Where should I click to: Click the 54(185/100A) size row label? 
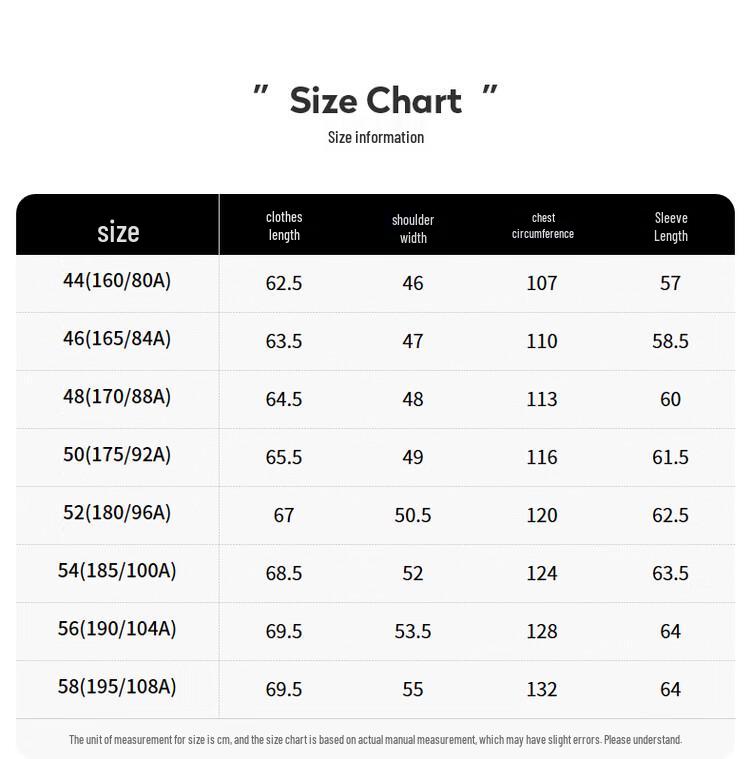point(117,571)
